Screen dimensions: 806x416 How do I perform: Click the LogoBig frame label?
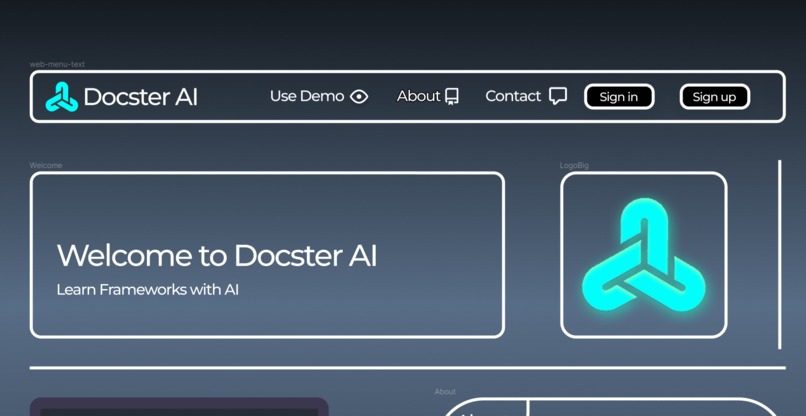[x=574, y=165]
